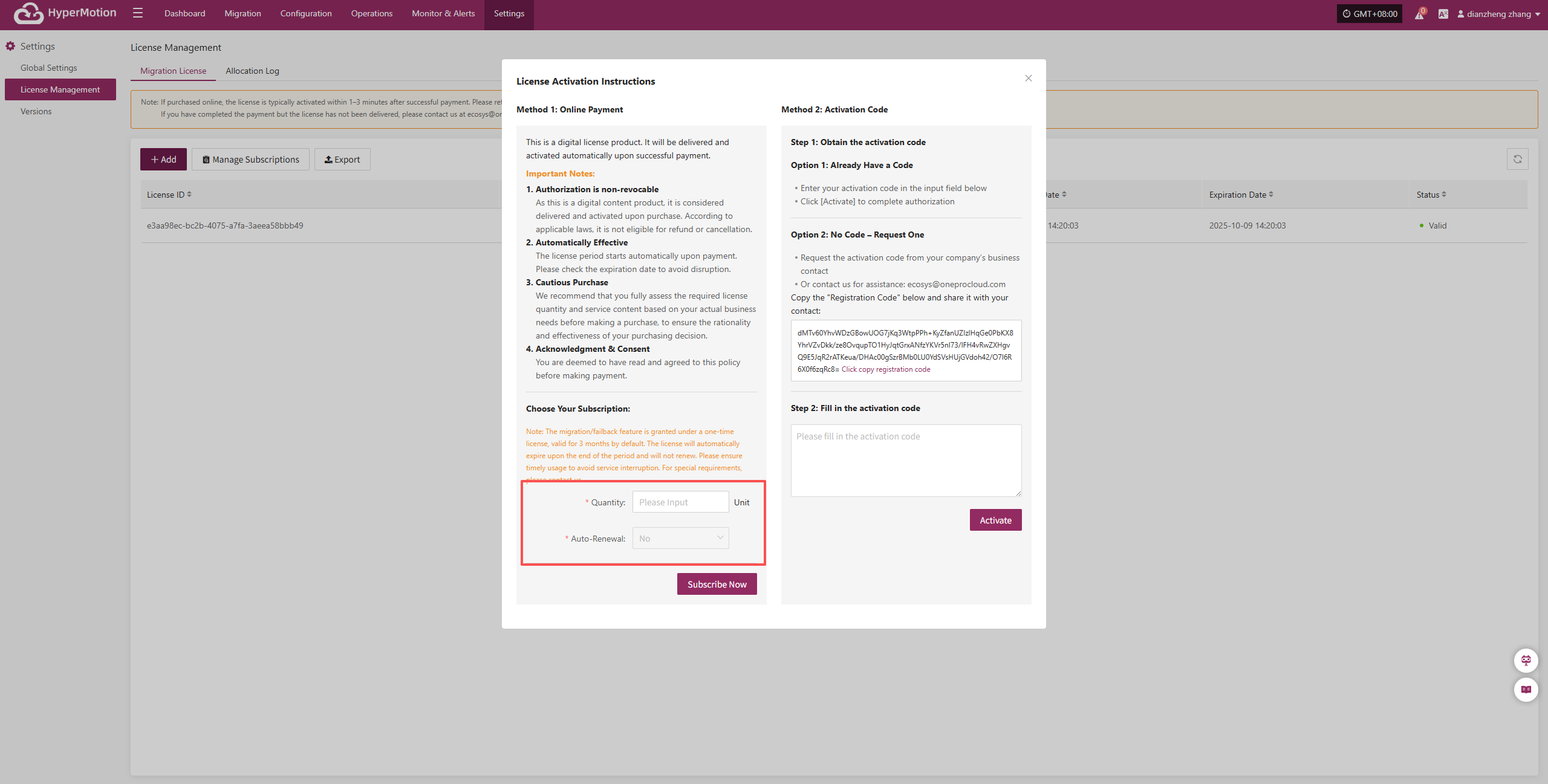
Task: Select License Management in sidebar
Action: click(60, 89)
